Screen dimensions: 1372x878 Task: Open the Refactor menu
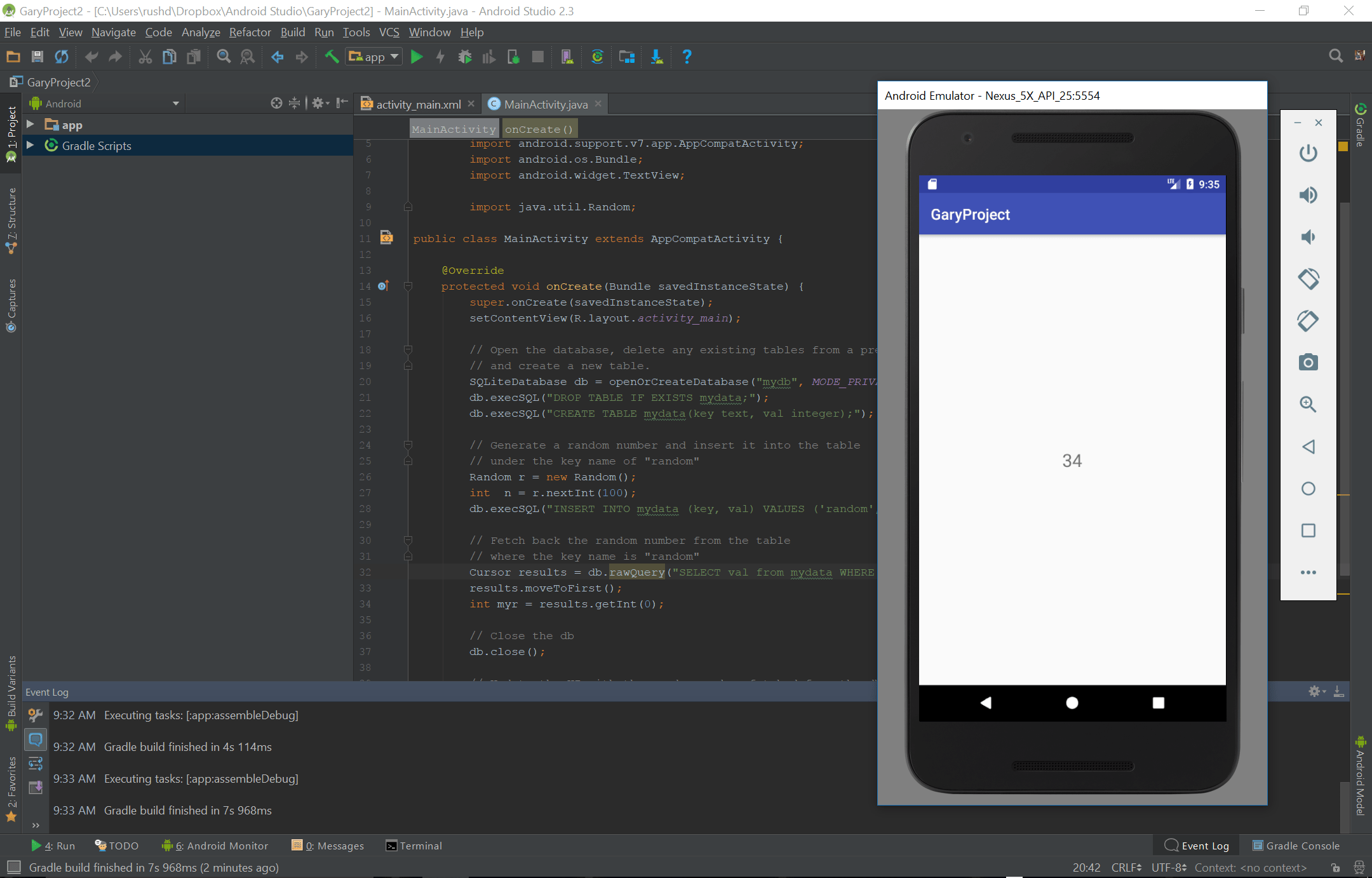tap(250, 32)
